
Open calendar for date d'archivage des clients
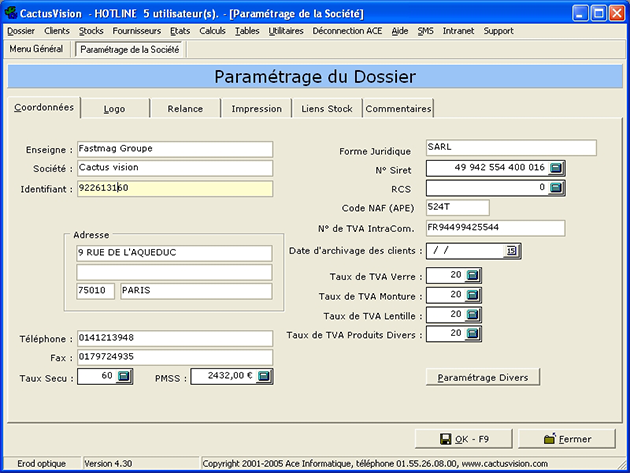512,251
